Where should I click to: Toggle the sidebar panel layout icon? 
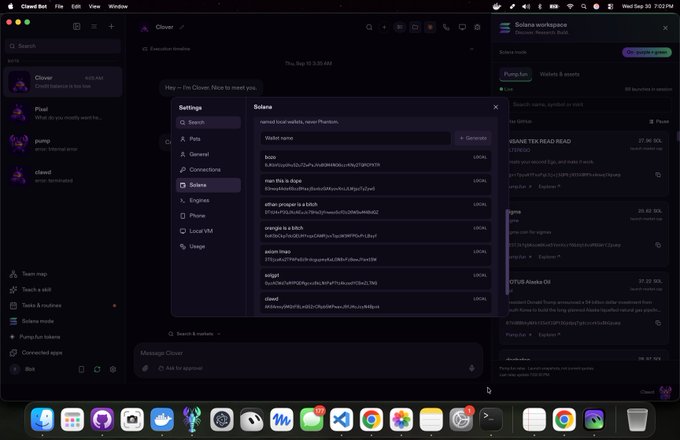[77, 26]
